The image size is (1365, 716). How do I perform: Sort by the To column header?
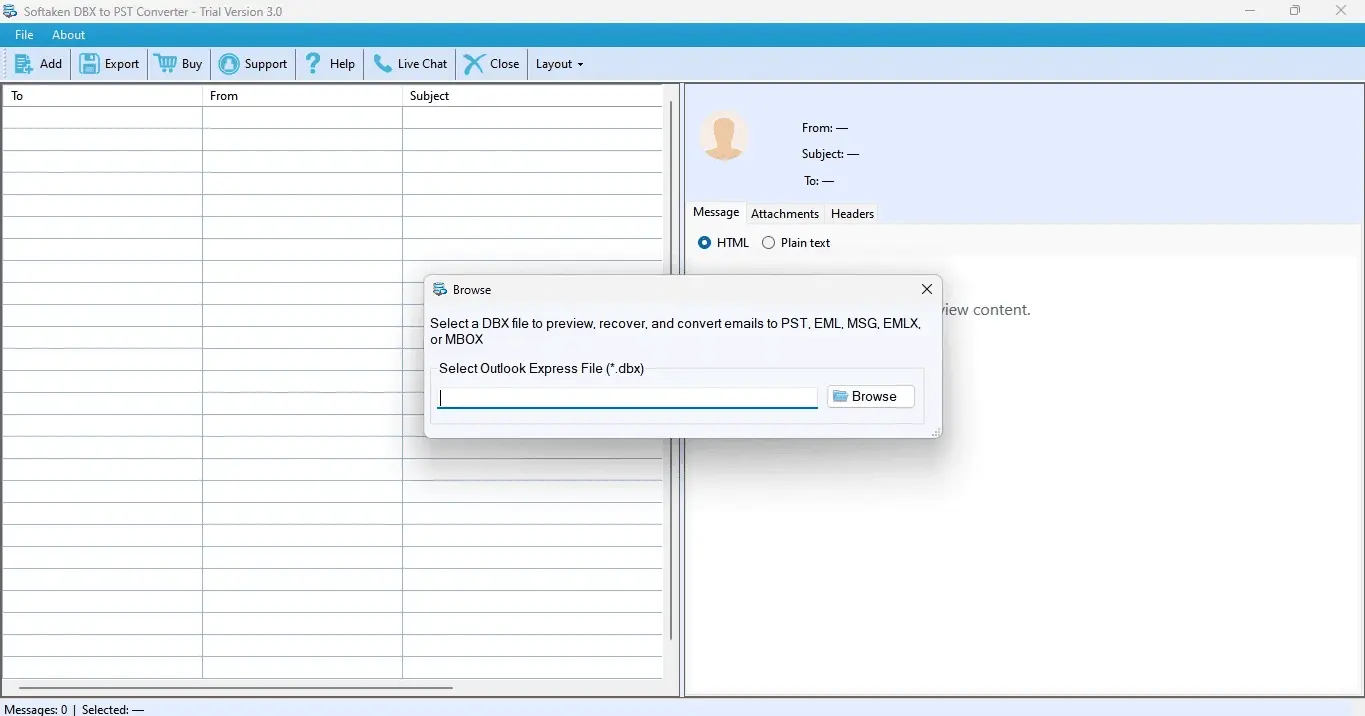(x=102, y=96)
